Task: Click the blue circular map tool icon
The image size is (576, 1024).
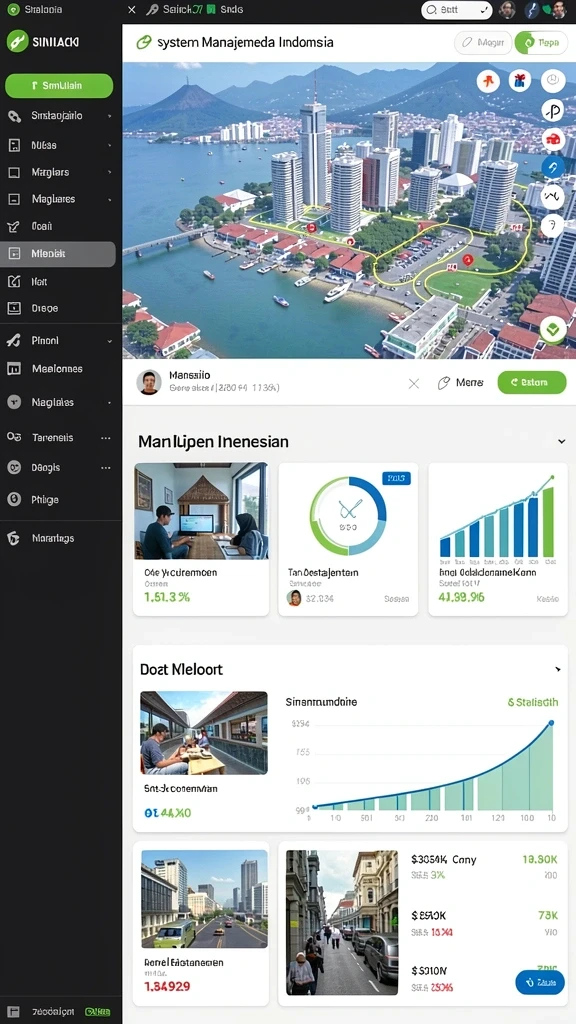Action: point(553,167)
